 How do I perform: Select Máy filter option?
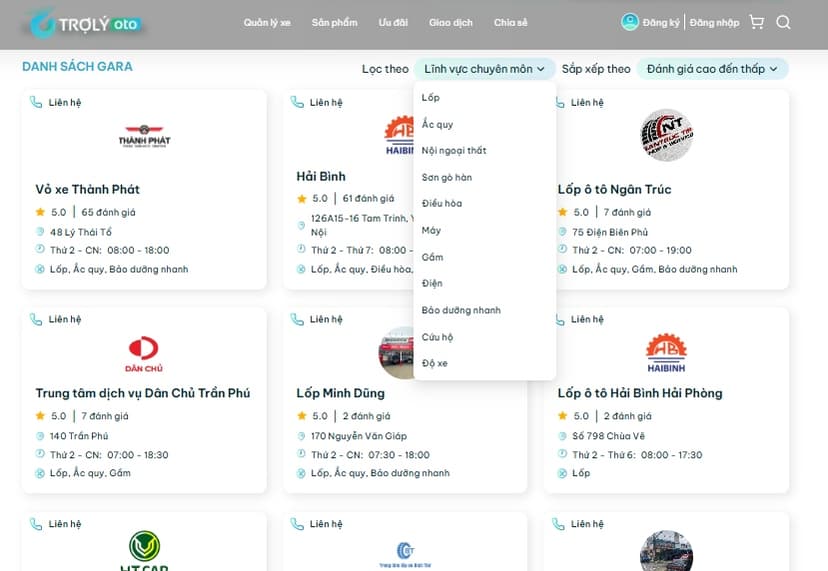[431, 230]
